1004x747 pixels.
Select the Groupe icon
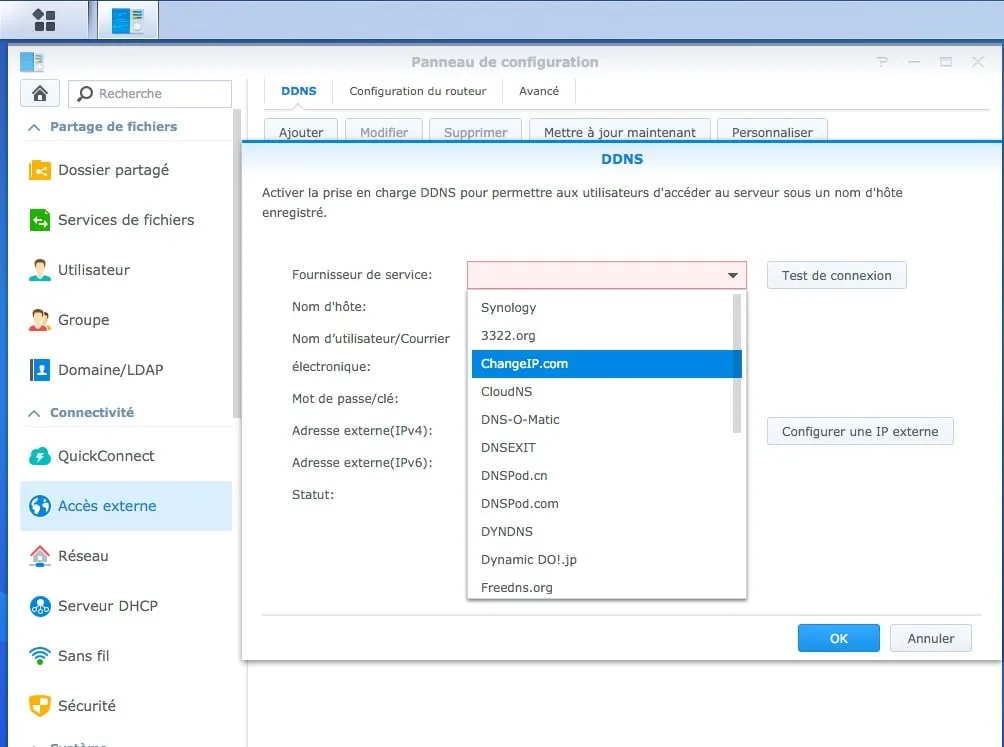point(40,320)
